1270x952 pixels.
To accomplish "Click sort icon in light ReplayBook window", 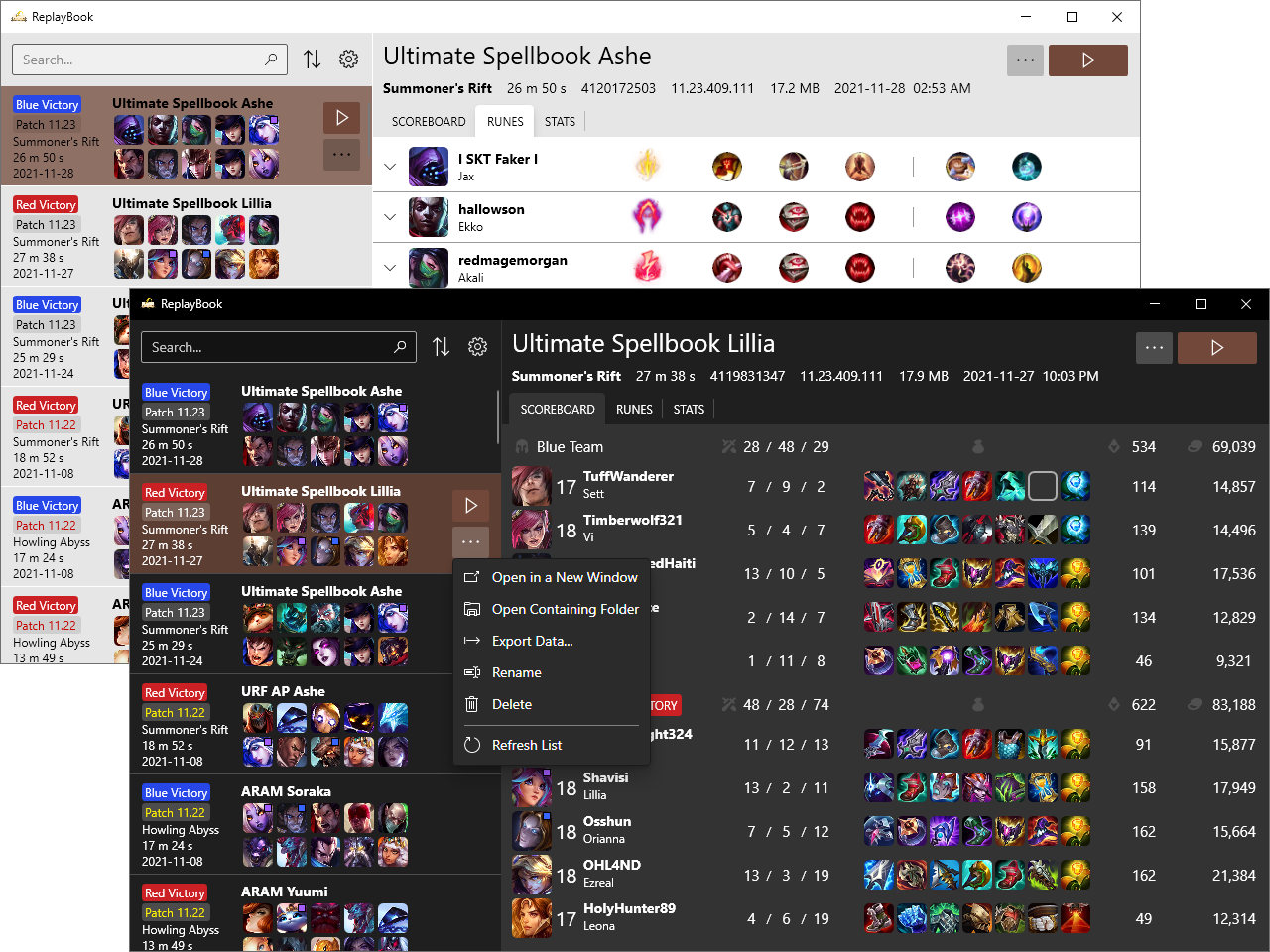I will click(313, 59).
